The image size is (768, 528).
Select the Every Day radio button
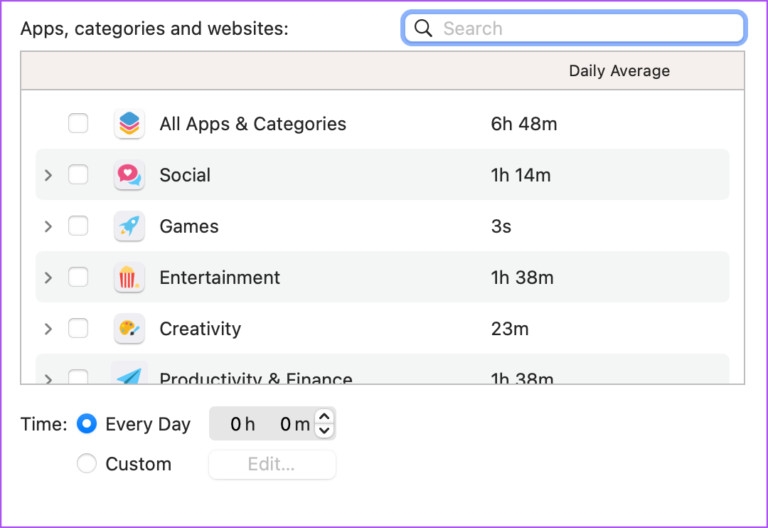pos(87,424)
